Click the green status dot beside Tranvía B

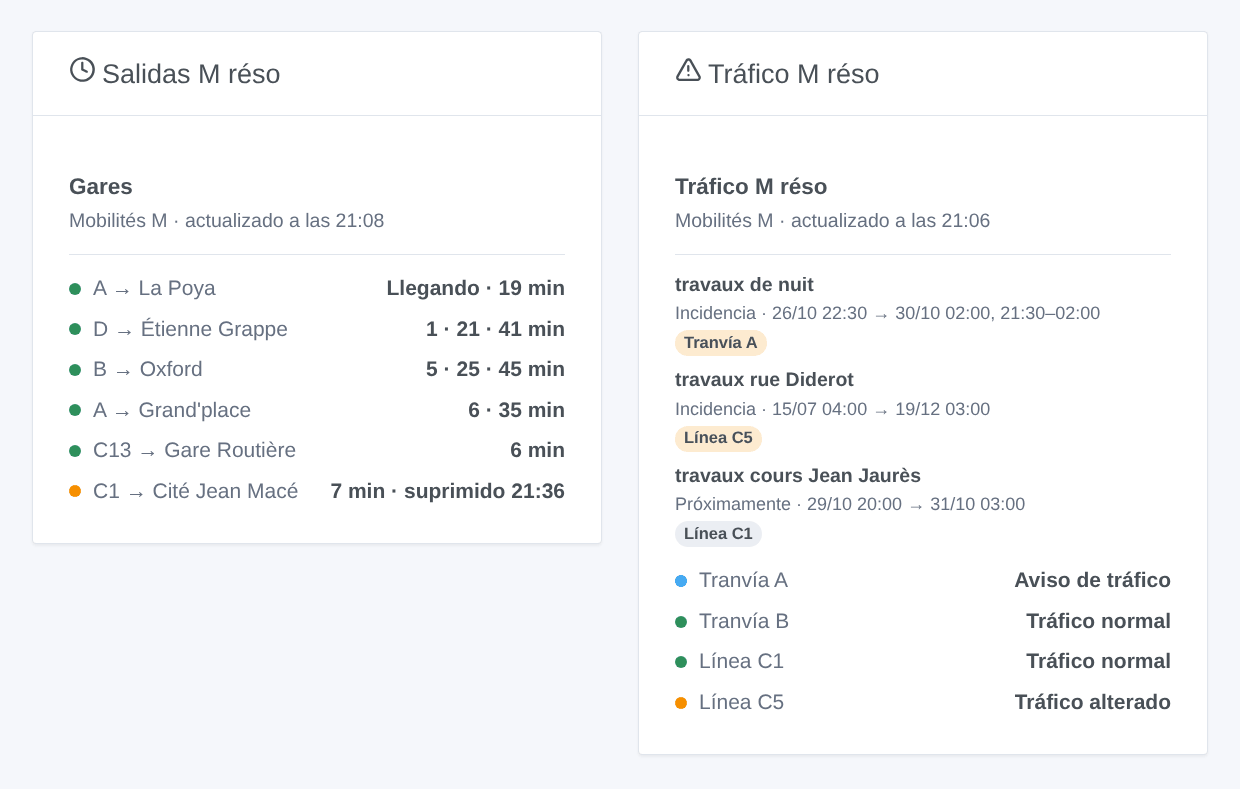point(681,622)
